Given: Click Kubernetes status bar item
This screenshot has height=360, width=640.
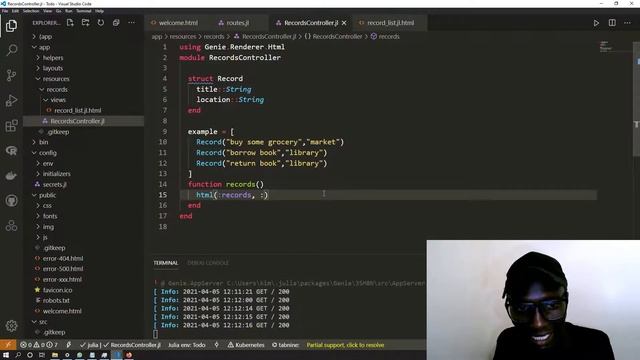Looking at the screenshot, I should 246,345.
